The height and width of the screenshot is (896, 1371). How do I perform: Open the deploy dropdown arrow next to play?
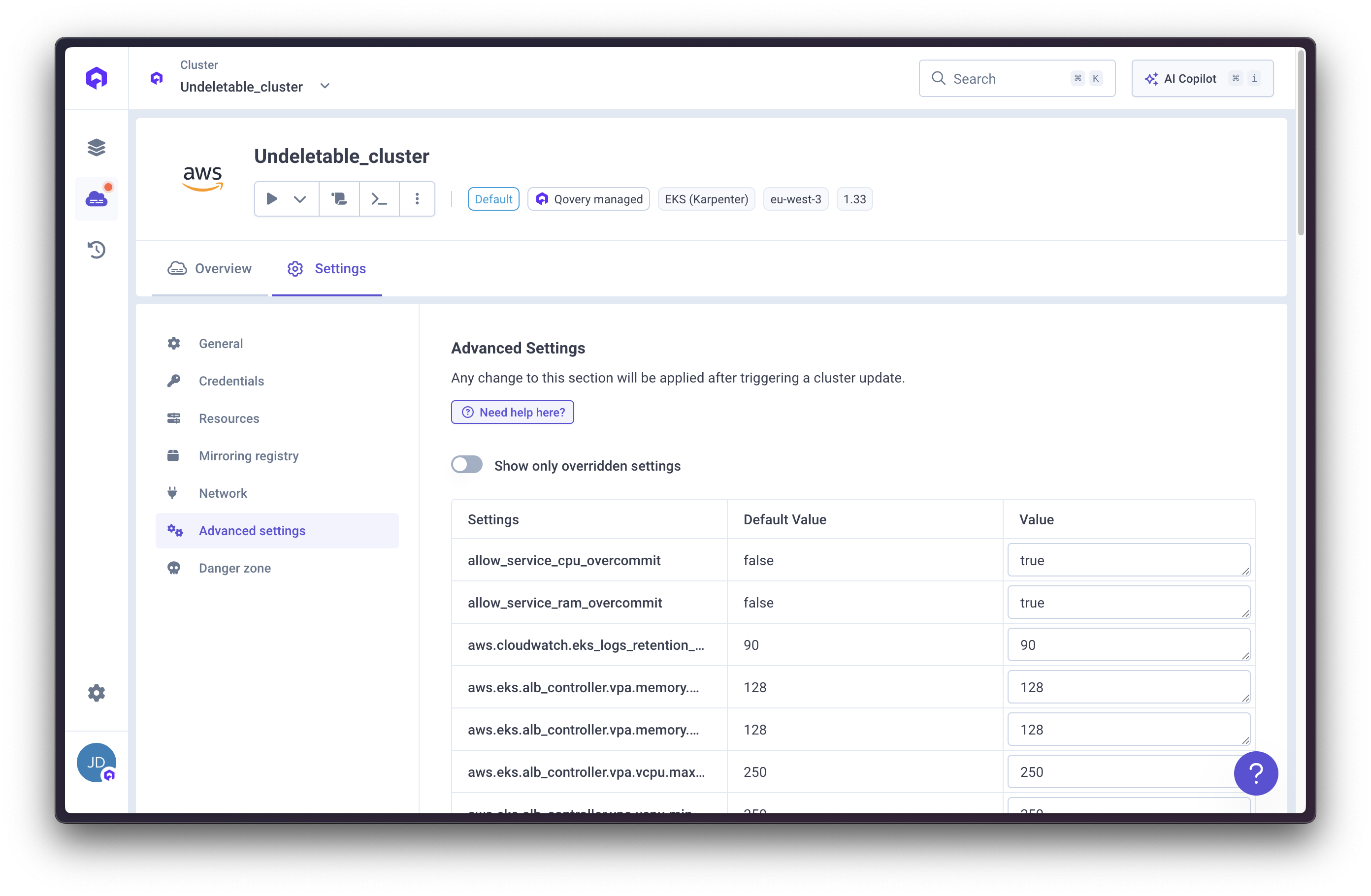pyautogui.click(x=299, y=199)
